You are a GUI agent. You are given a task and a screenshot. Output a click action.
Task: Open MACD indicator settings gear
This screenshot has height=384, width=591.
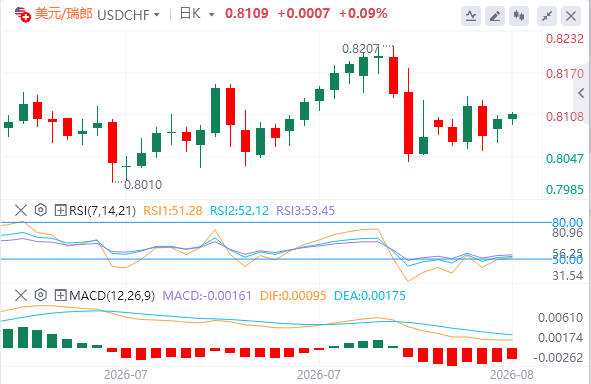click(40, 295)
